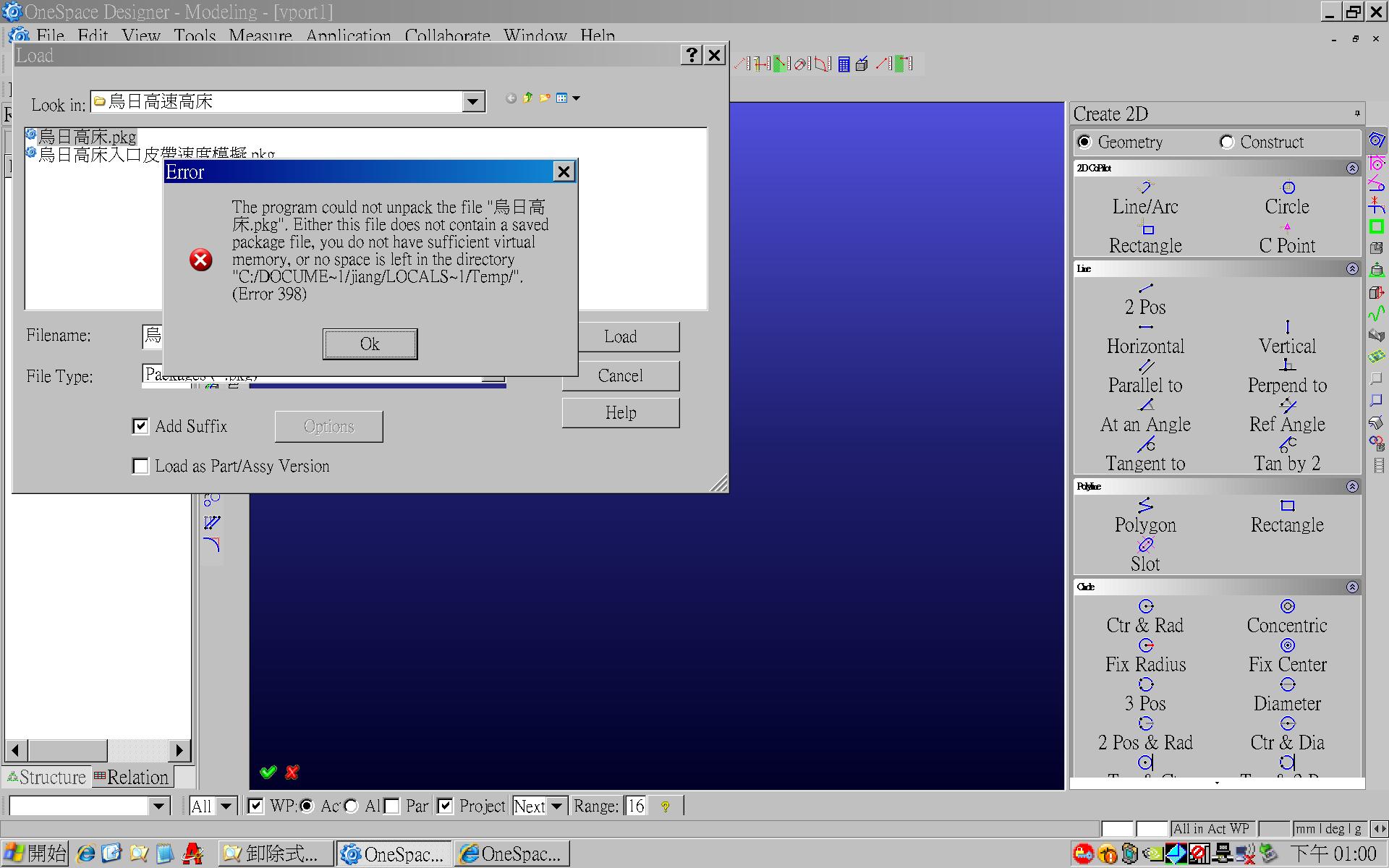Image resolution: width=1389 pixels, height=868 pixels.
Task: Click the Range input field
Action: [x=636, y=806]
